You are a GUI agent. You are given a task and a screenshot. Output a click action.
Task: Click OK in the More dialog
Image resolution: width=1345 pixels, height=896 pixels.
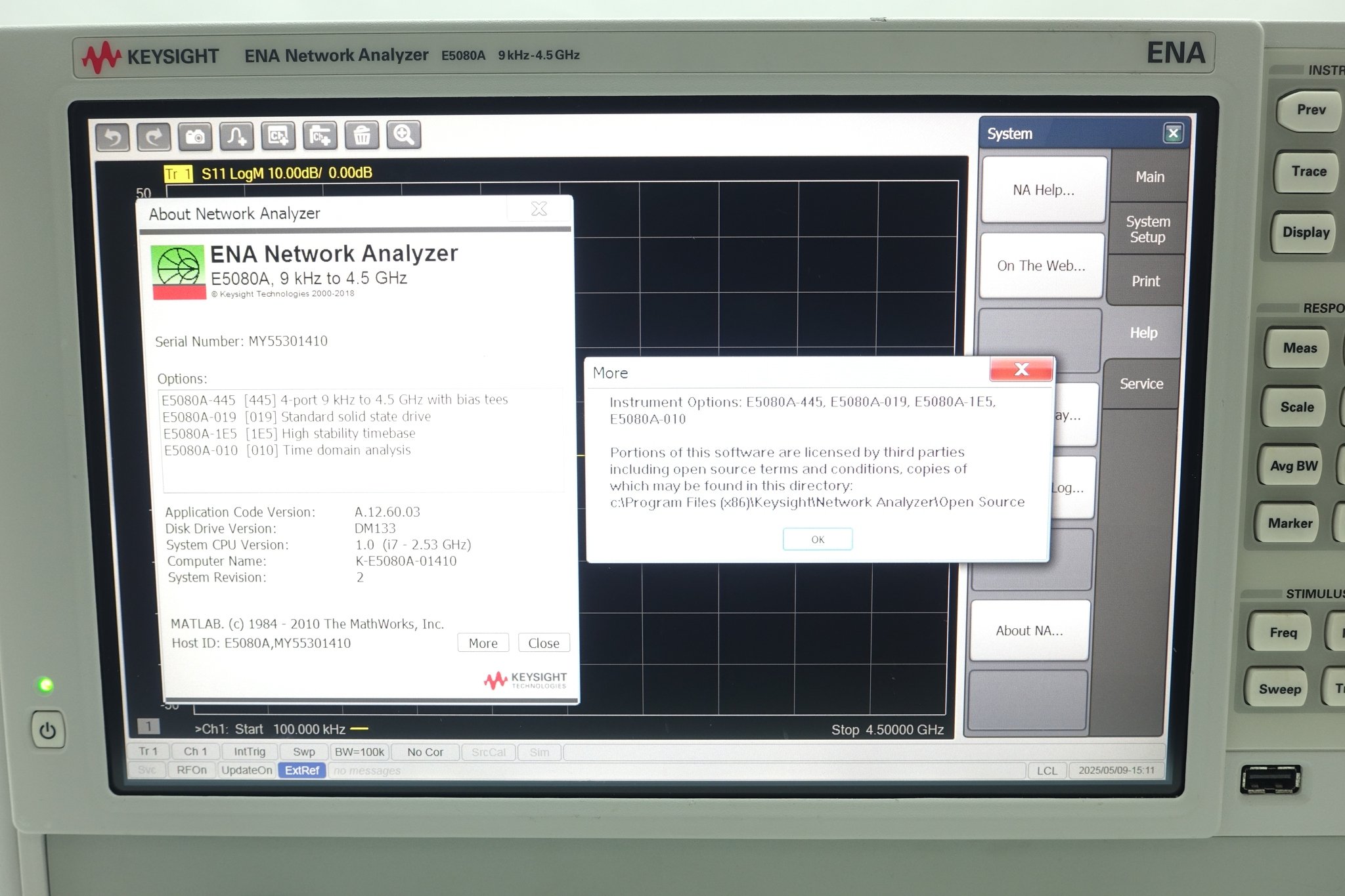[x=818, y=540]
